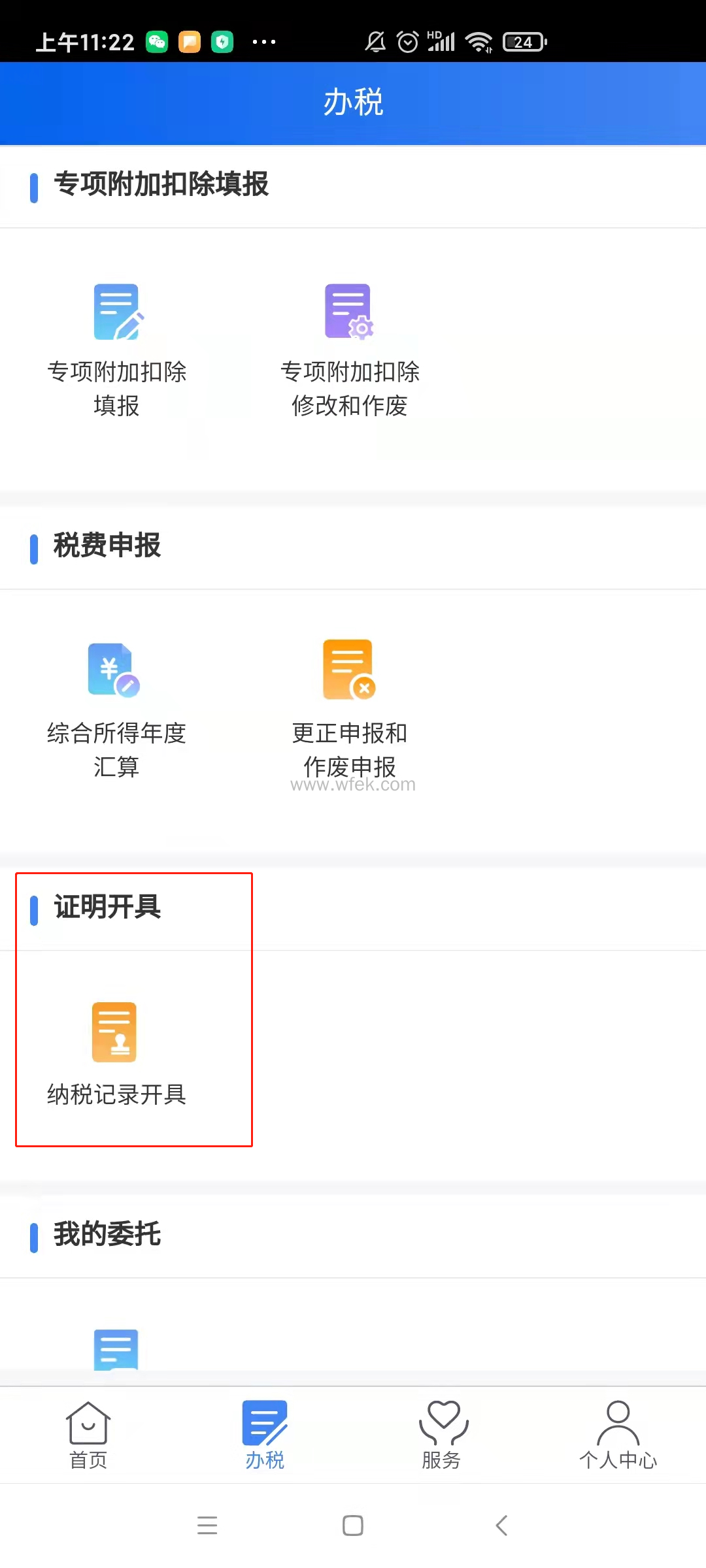Tap the muted bell status icon
Image resolution: width=706 pixels, height=1568 pixels.
[375, 42]
